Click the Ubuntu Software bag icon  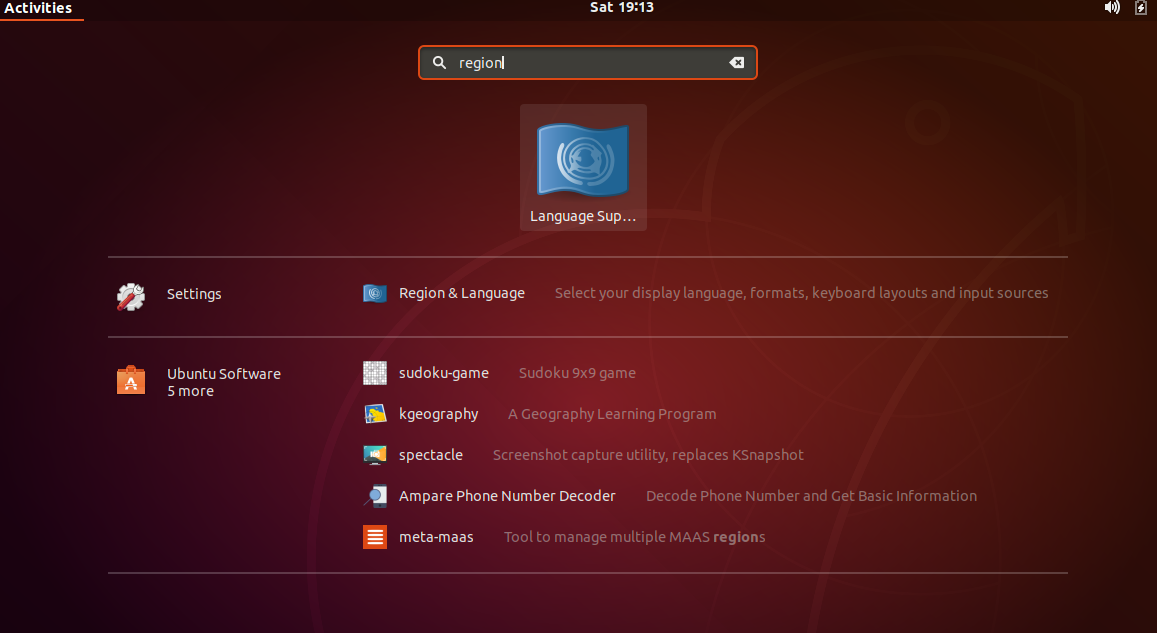click(131, 380)
